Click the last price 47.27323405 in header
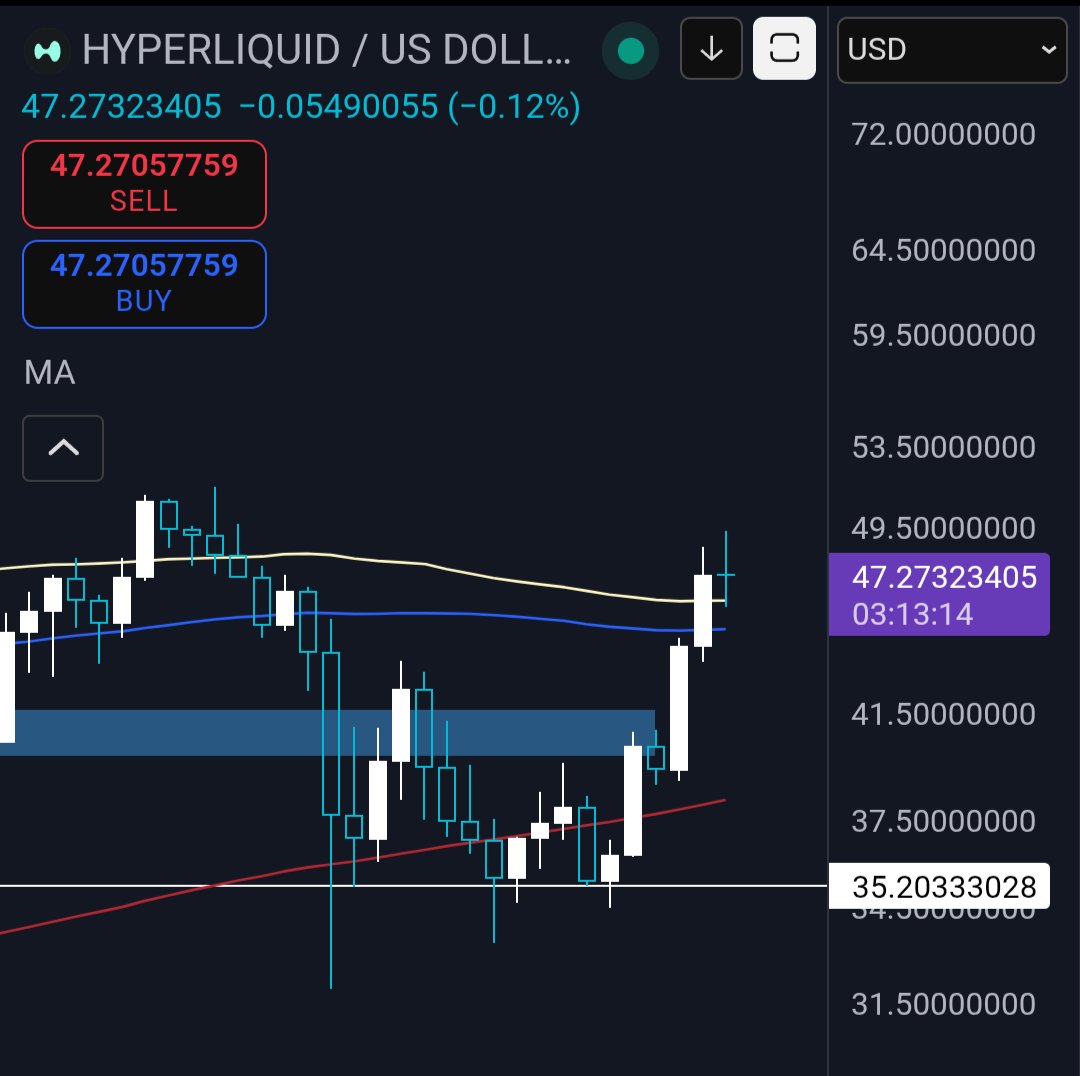This screenshot has width=1080, height=1076. (x=122, y=107)
